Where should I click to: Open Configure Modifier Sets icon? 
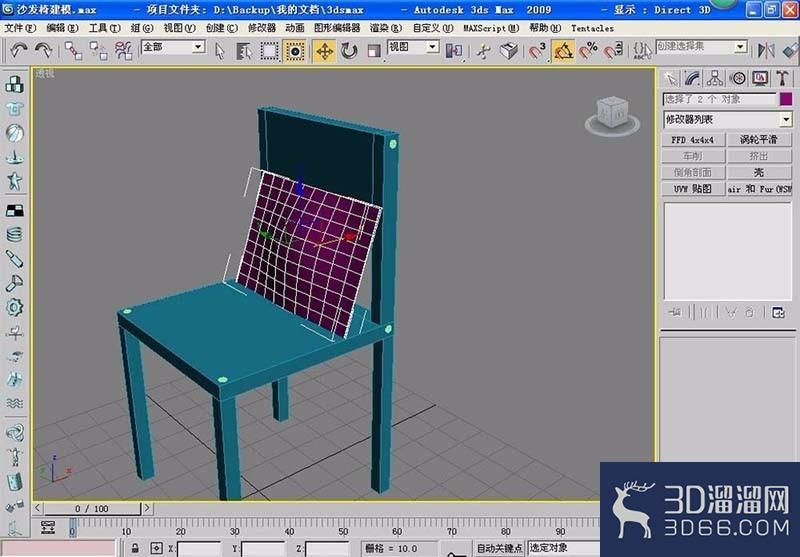(778, 312)
